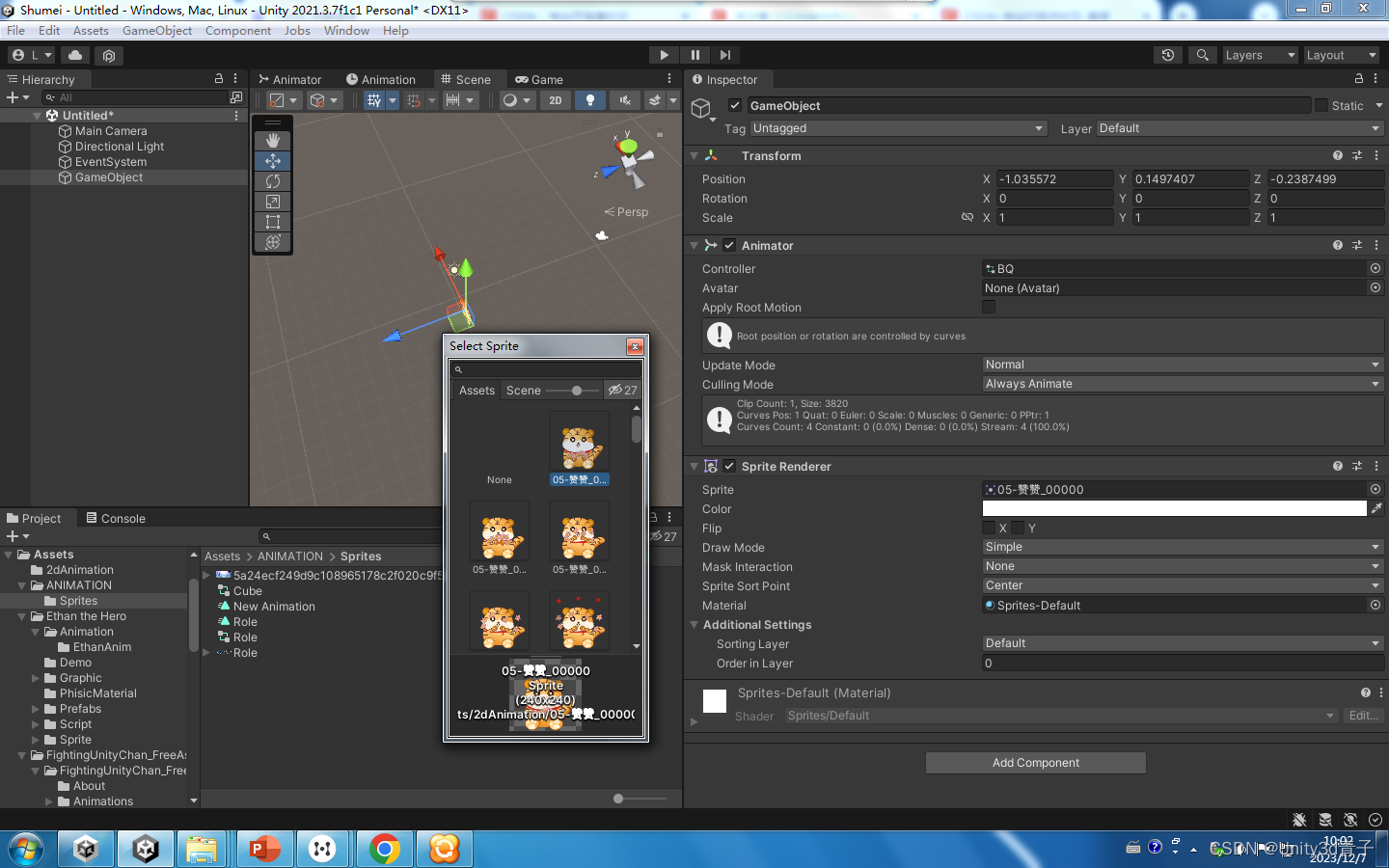Enable Flip X checkbox
This screenshot has height=868, width=1389.
pyautogui.click(x=989, y=528)
